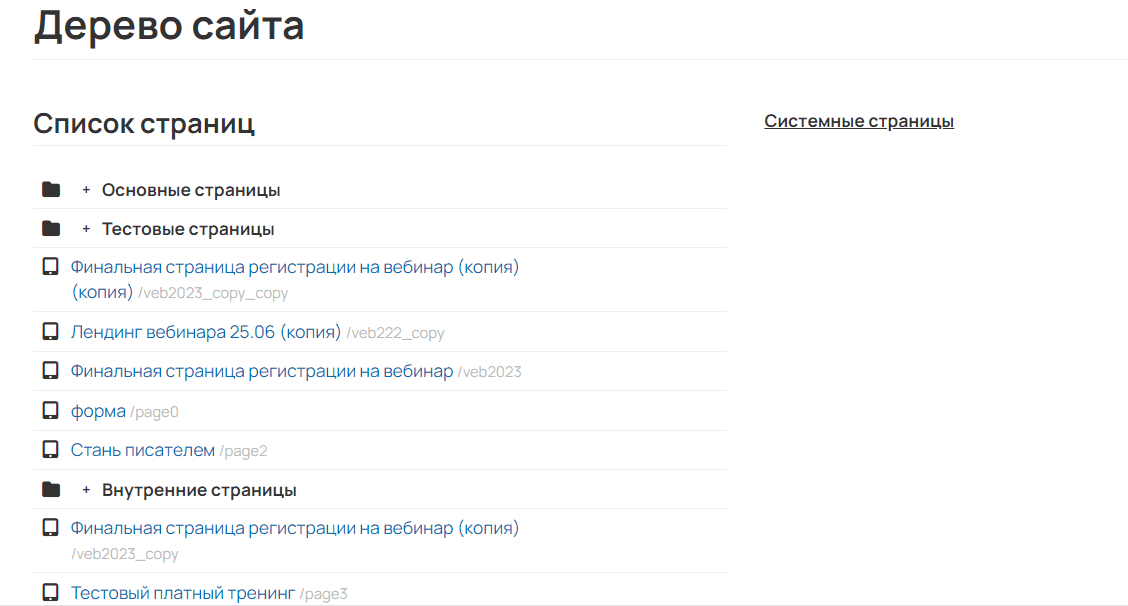
Task: Click page icon beside the /veb2023 page
Action: coord(50,371)
